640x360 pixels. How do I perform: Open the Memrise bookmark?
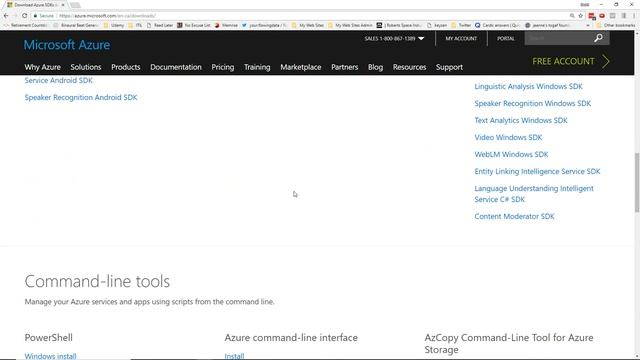226,25
